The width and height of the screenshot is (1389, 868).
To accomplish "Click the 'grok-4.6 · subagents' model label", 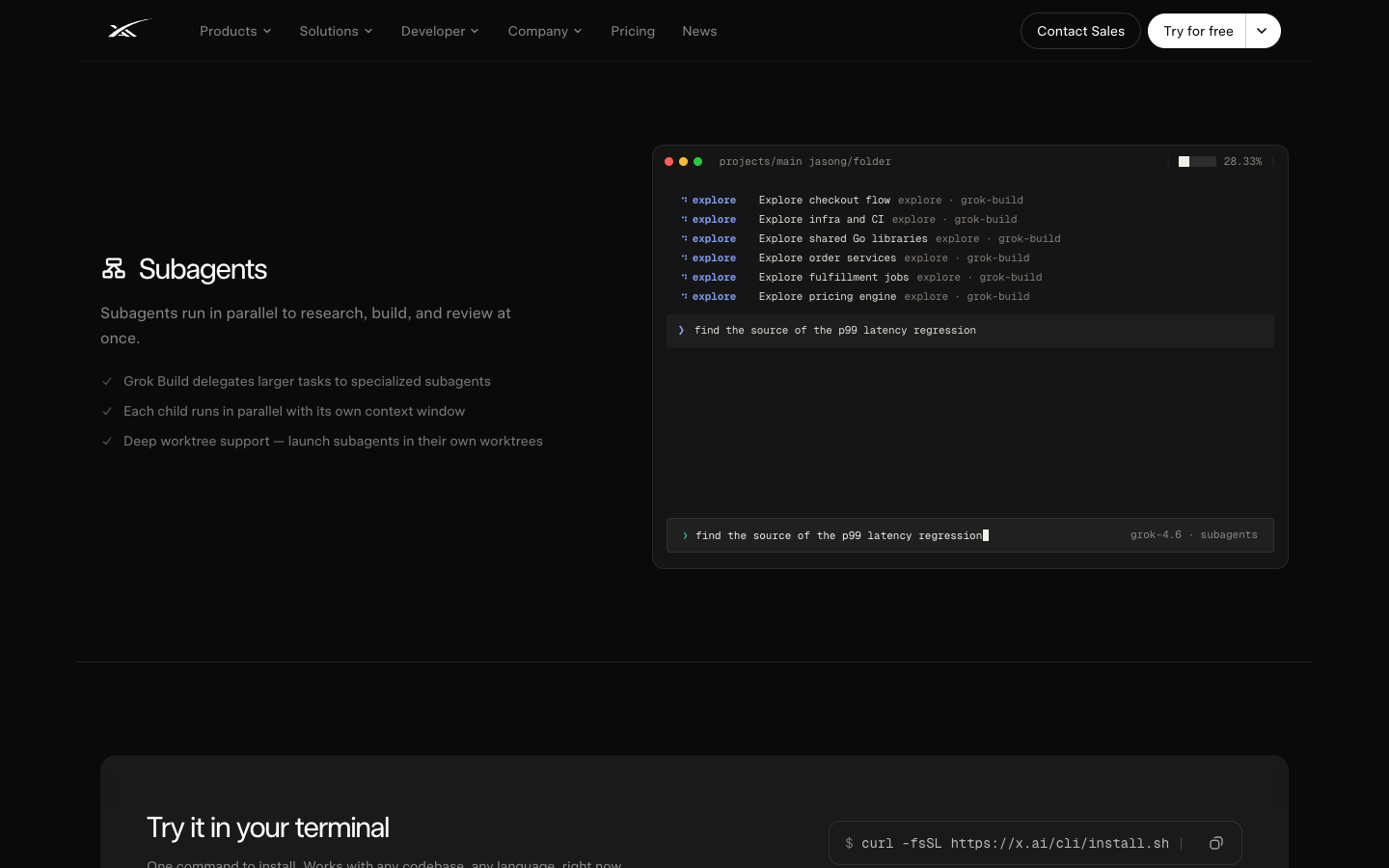I will 1194,535.
